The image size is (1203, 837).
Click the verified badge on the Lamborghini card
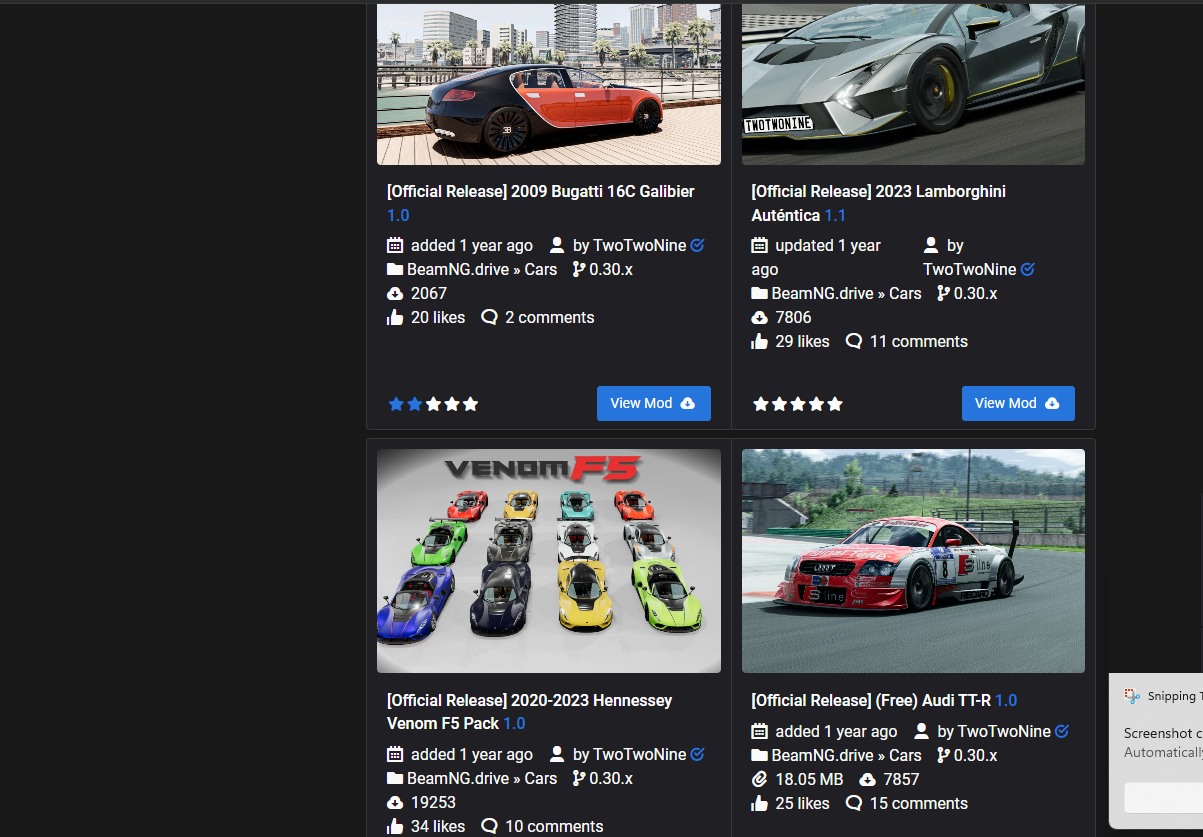coord(1028,269)
